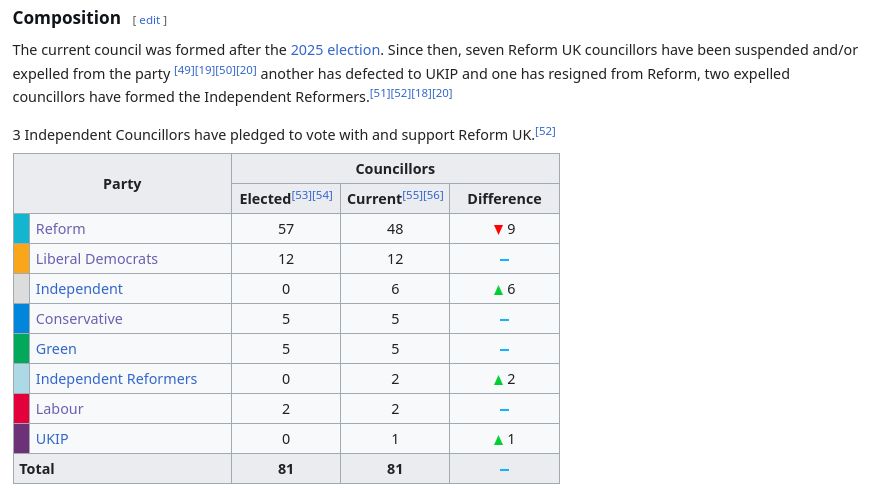The image size is (873, 493).
Task: Open the UKIP party link
Action: pos(52,439)
